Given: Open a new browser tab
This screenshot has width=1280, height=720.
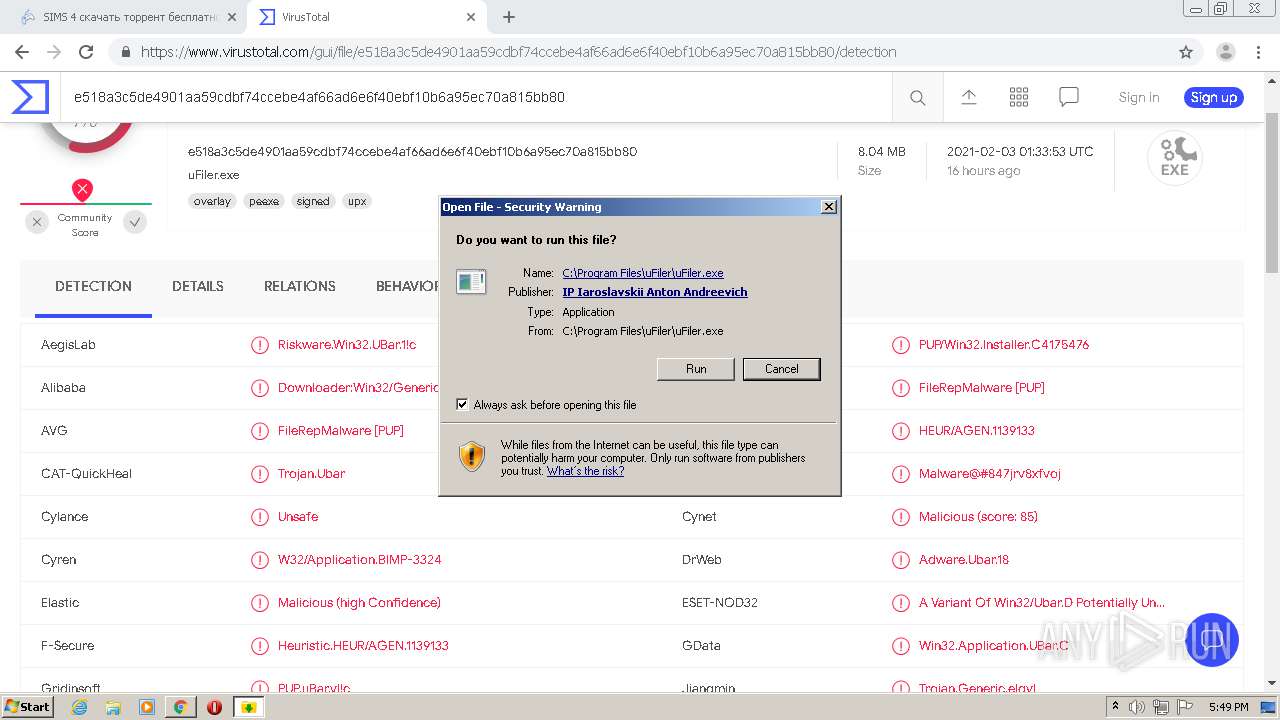Looking at the screenshot, I should pyautogui.click(x=509, y=17).
